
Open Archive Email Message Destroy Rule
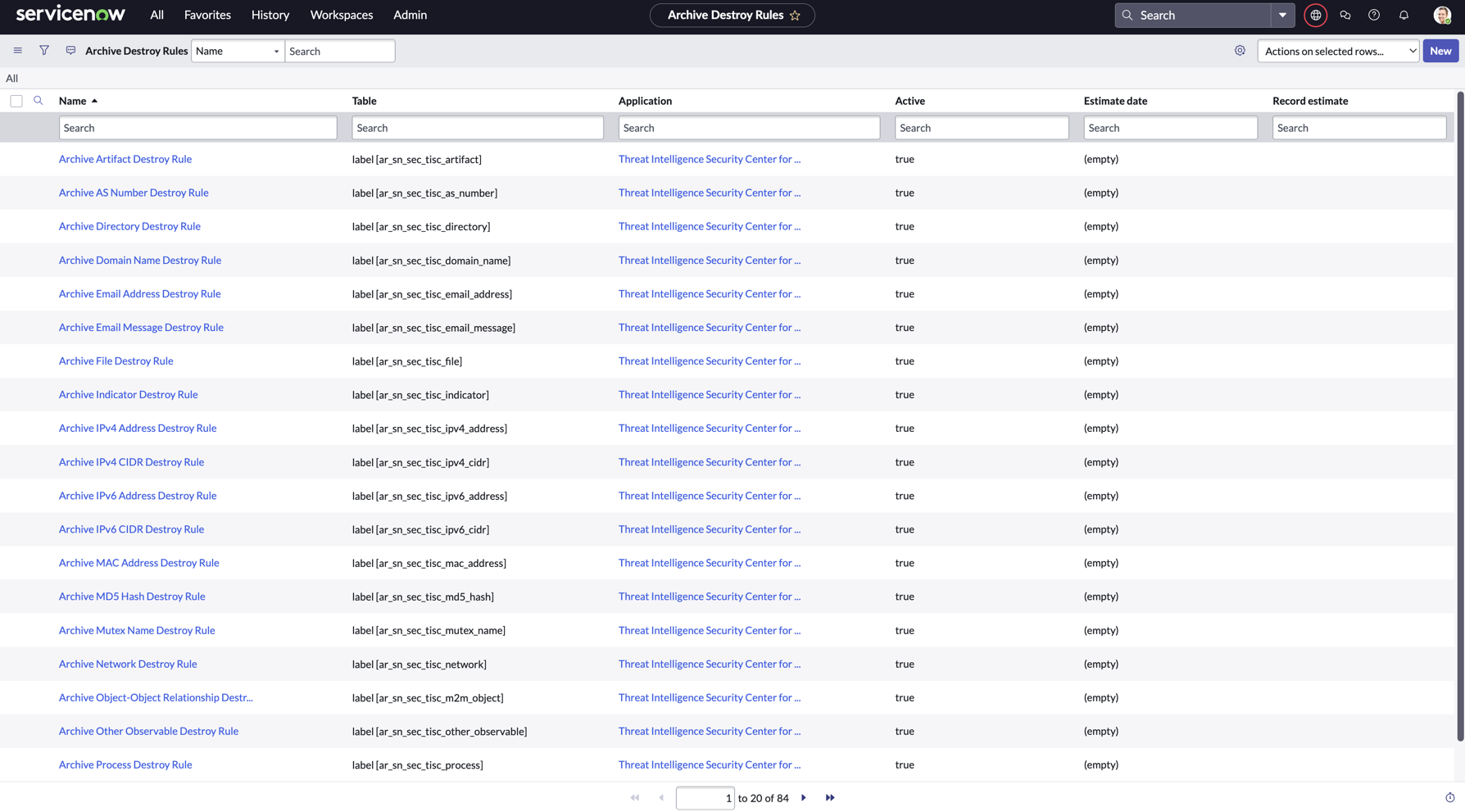141,327
